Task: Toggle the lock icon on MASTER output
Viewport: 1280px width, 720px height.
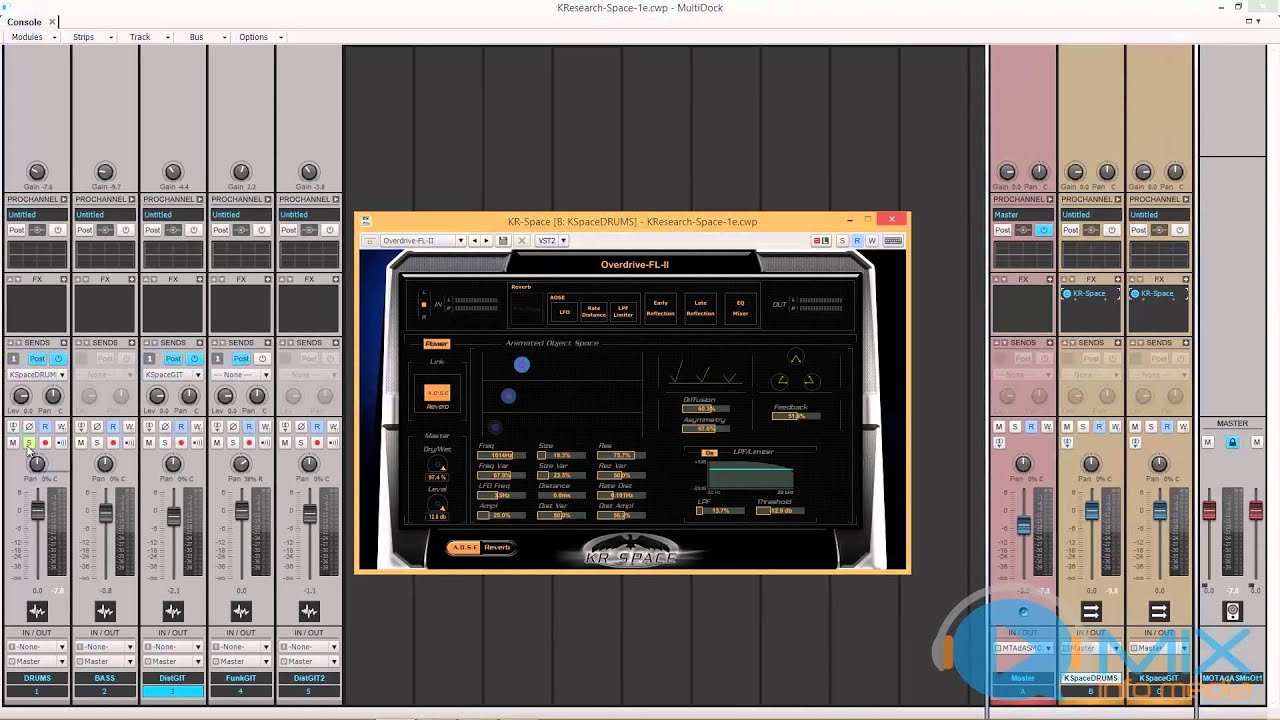Action: pyautogui.click(x=1233, y=442)
